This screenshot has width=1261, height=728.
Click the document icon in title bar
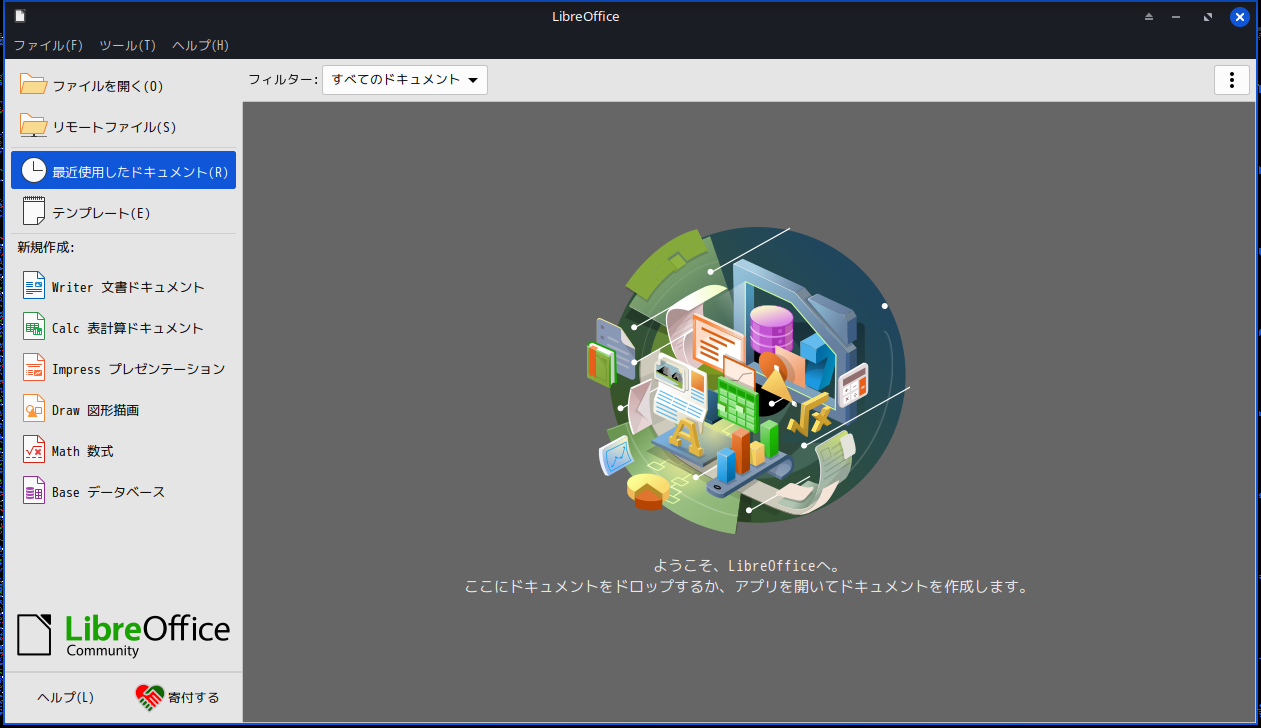tap(20, 16)
